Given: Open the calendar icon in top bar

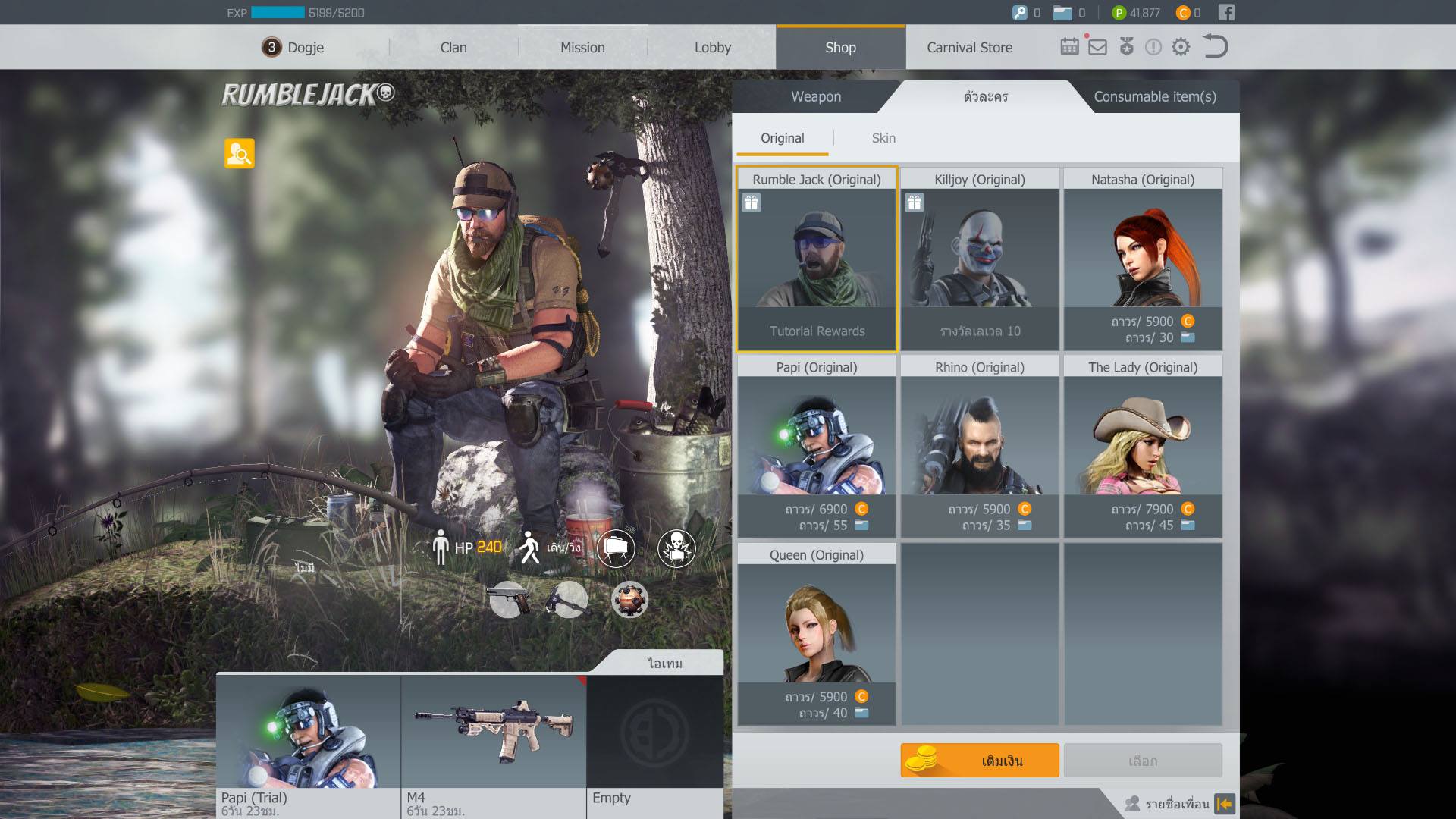Looking at the screenshot, I should tap(1069, 47).
